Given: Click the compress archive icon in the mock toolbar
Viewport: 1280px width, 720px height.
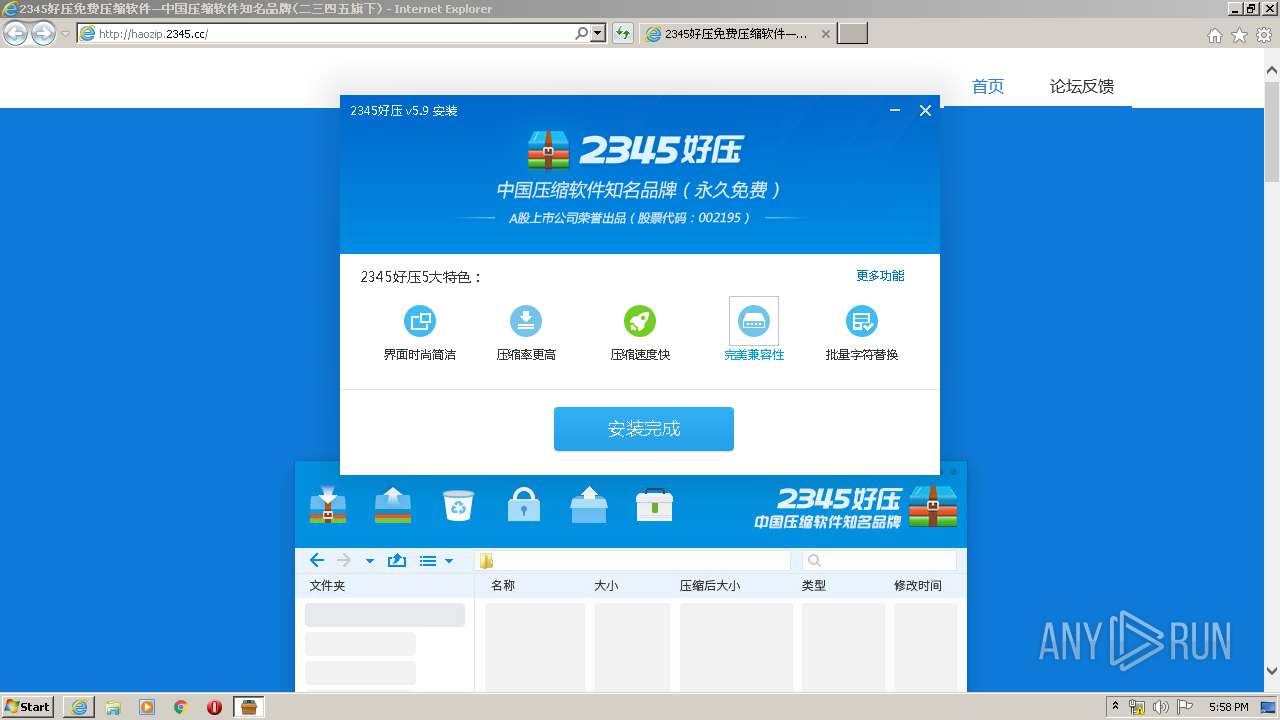Looking at the screenshot, I should [x=328, y=505].
